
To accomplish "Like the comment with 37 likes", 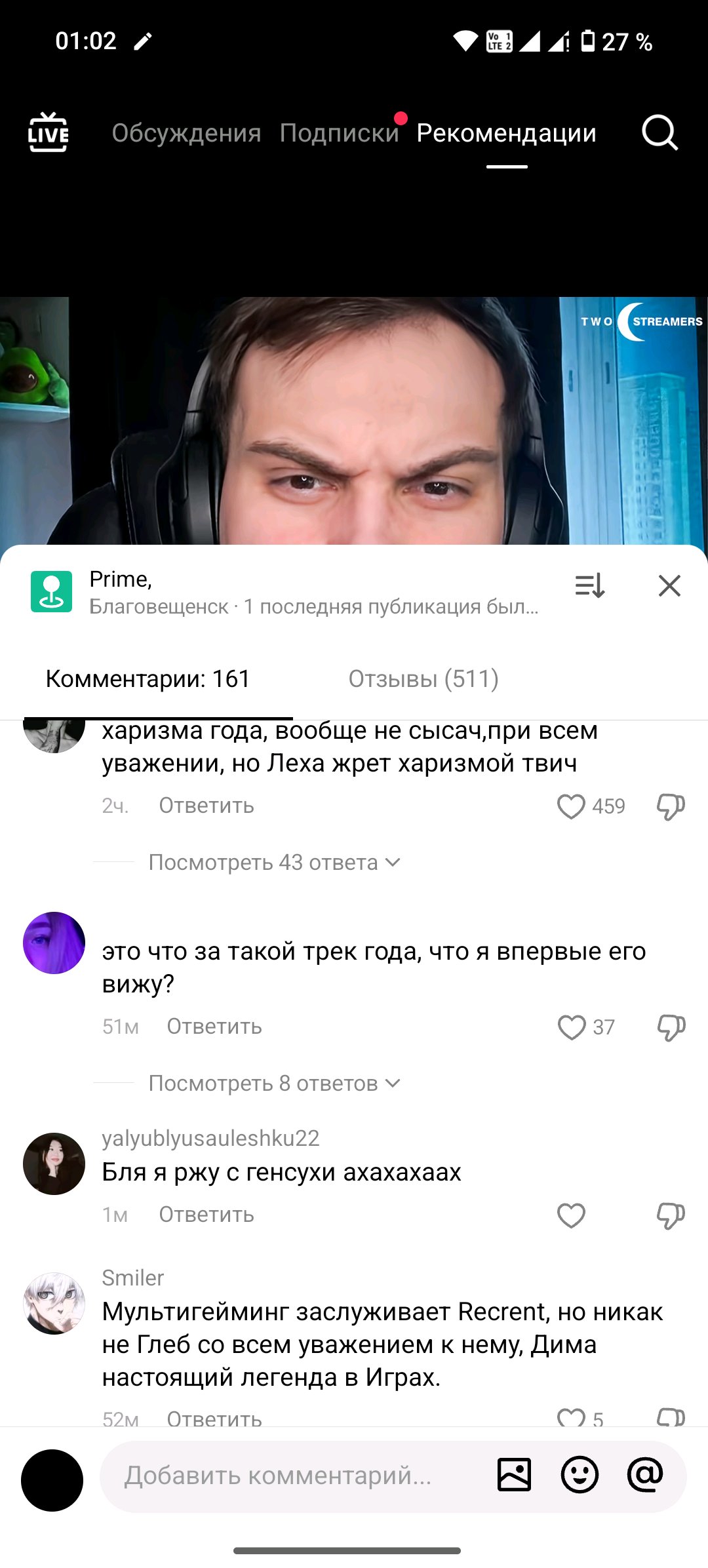I will click(571, 1027).
